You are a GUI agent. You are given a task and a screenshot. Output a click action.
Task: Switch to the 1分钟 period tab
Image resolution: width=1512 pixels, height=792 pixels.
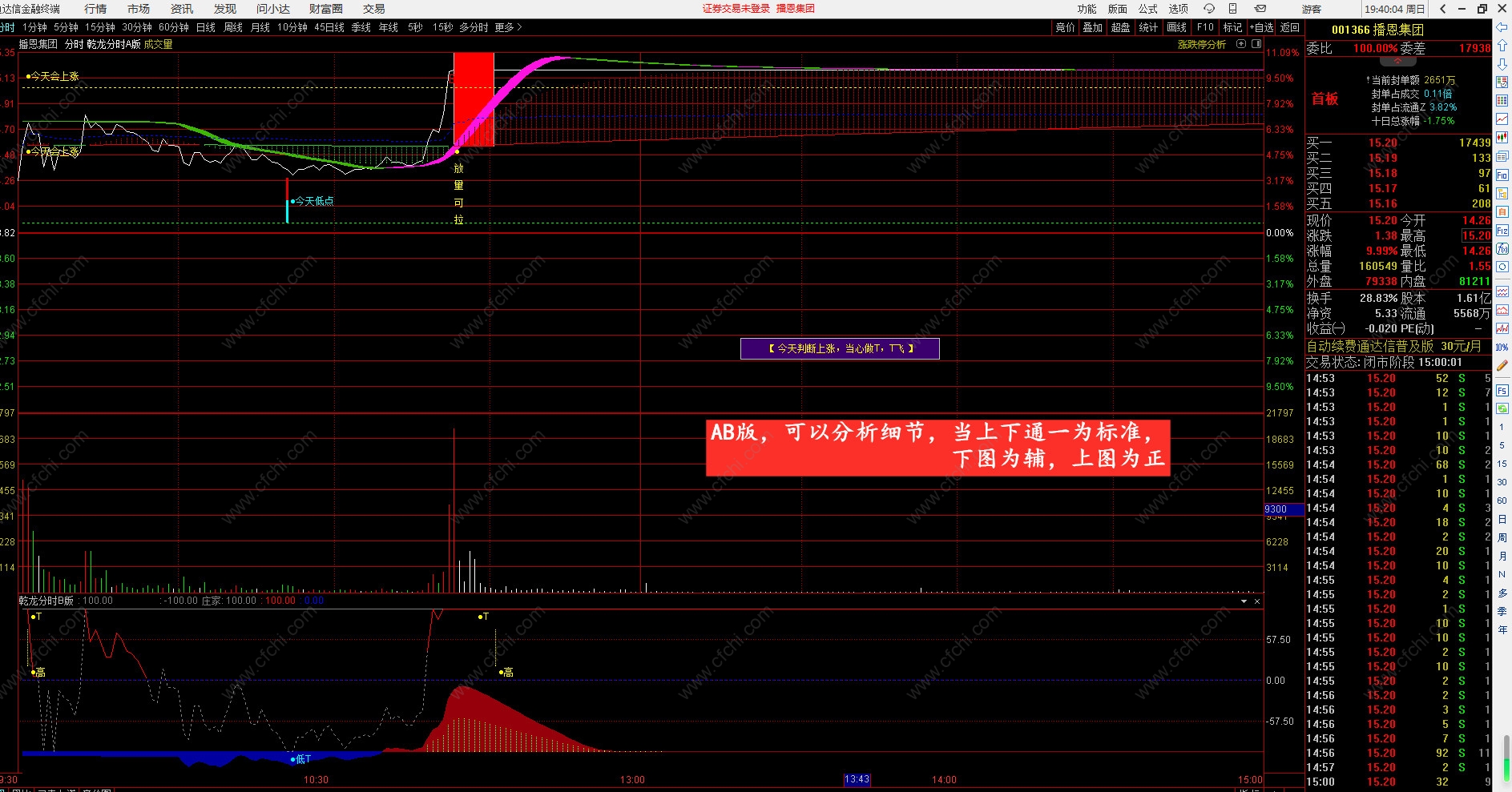click(x=34, y=27)
